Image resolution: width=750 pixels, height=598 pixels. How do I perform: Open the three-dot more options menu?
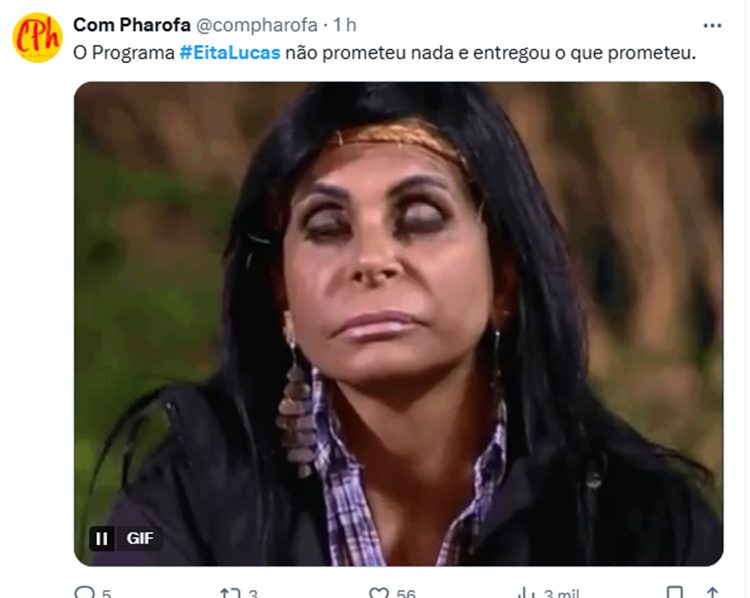point(712,25)
